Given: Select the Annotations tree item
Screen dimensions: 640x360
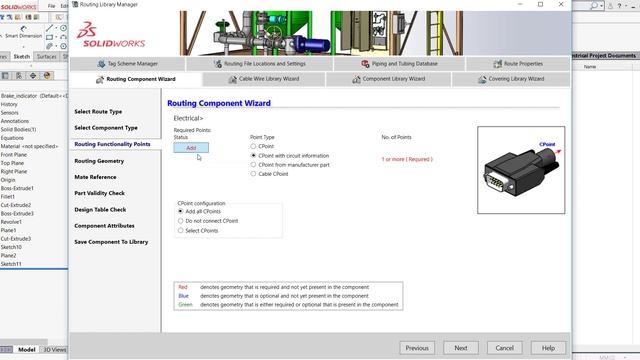Looking at the screenshot, I should (x=15, y=121).
